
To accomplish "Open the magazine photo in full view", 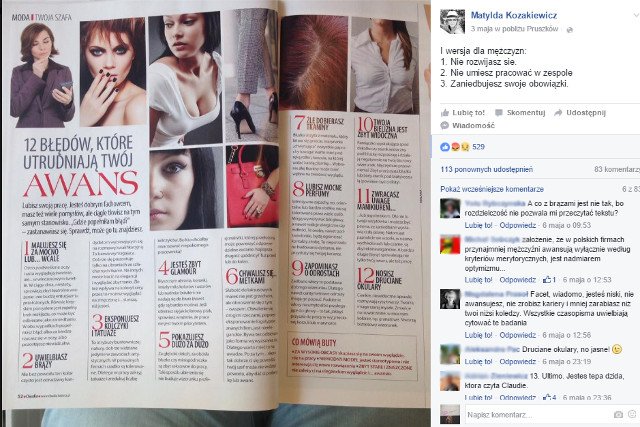I will pos(216,204).
